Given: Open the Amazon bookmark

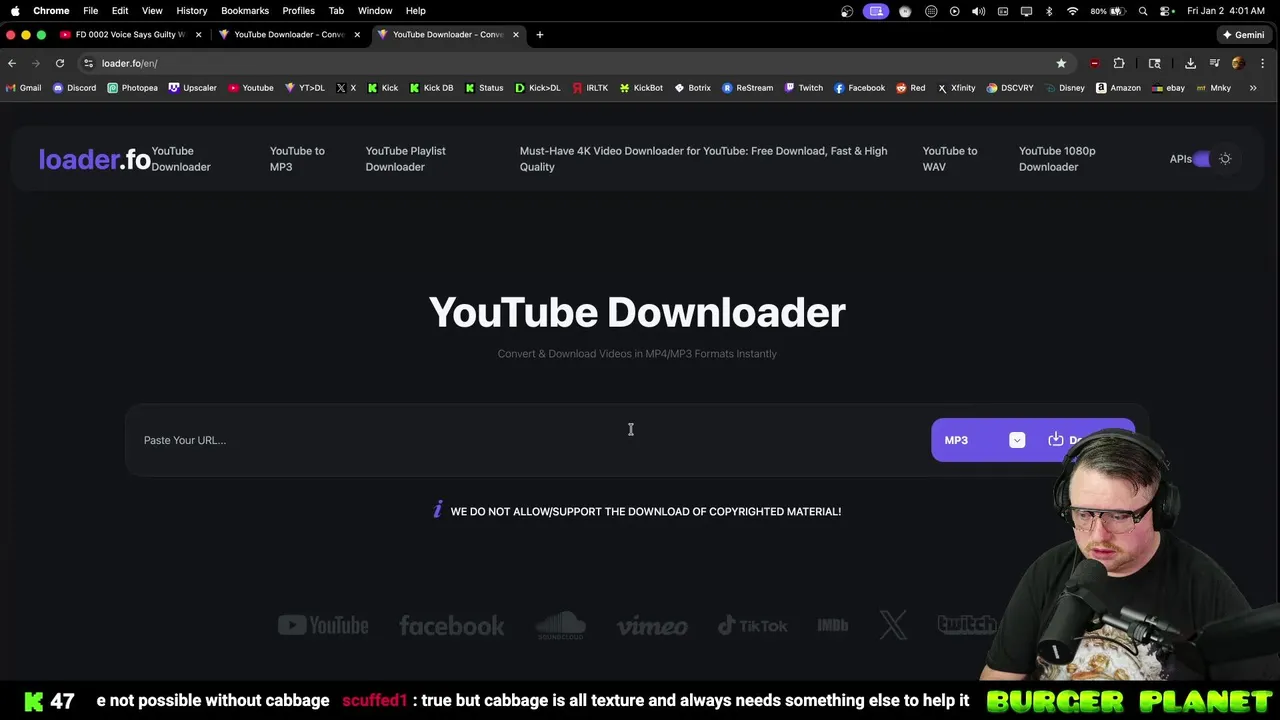Looking at the screenshot, I should pyautogui.click(x=1118, y=88).
